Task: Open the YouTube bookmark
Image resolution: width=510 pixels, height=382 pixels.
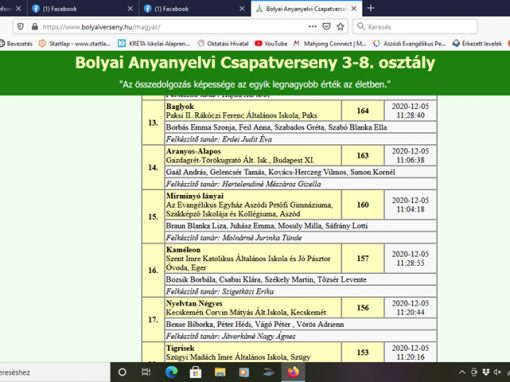Action: [x=271, y=43]
